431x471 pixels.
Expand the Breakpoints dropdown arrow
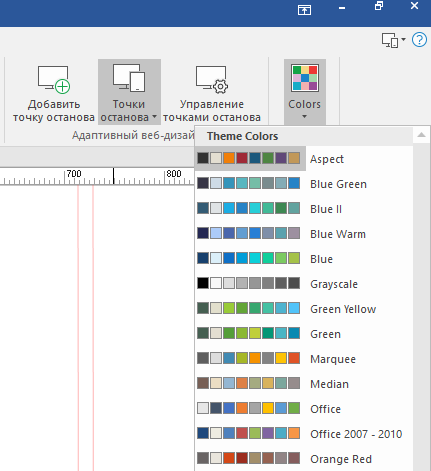click(x=154, y=117)
